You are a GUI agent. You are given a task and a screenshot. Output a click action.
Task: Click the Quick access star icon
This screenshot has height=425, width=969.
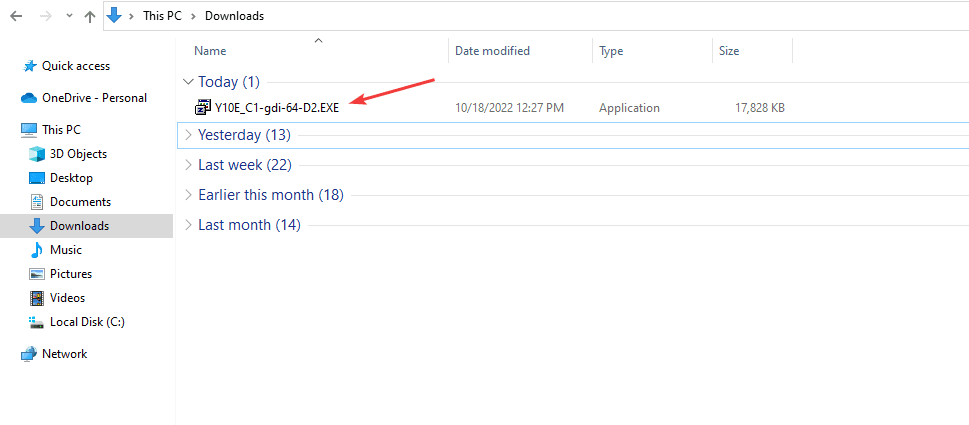click(29, 66)
